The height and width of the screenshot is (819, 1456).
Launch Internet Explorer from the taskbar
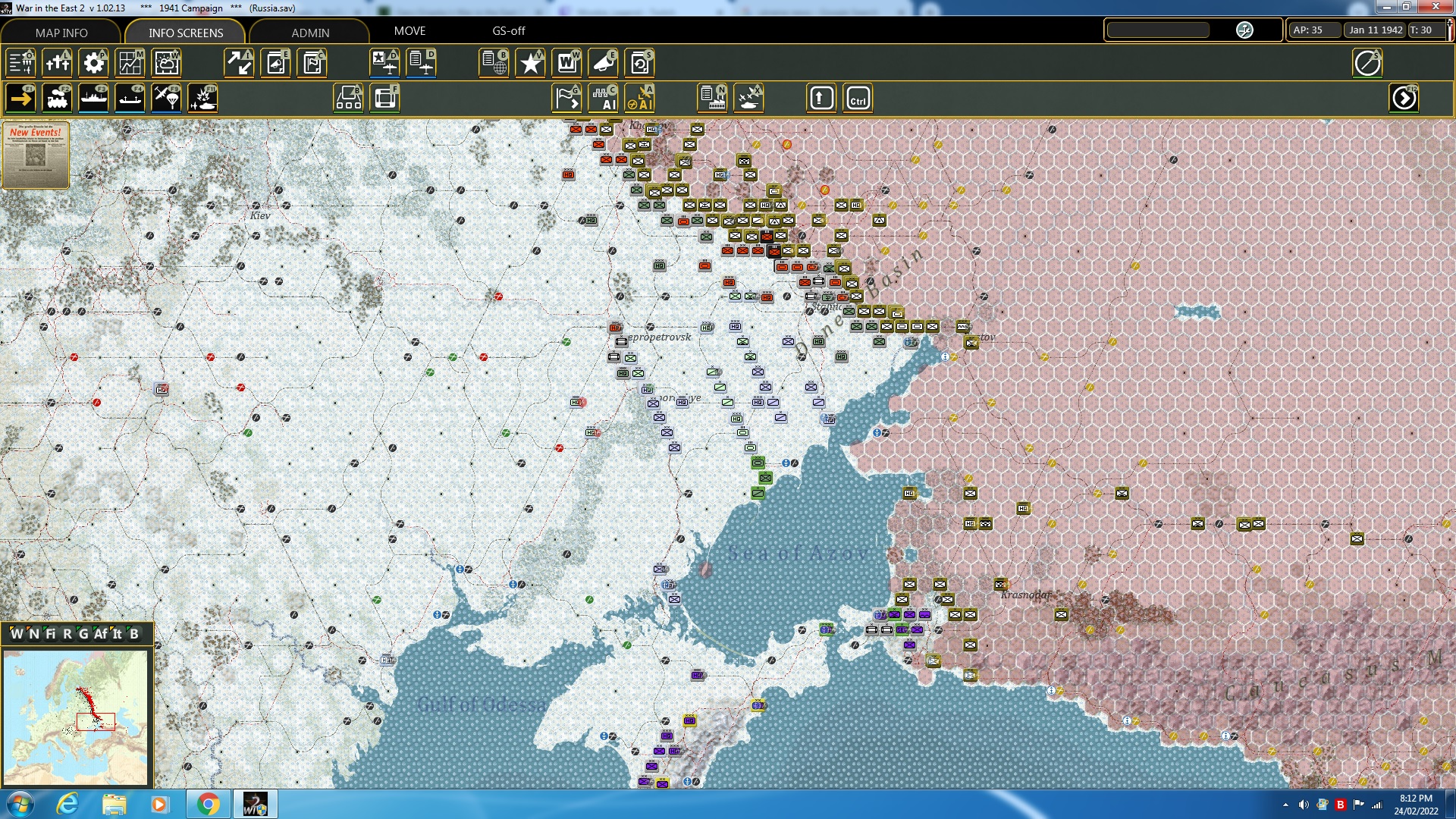(67, 804)
